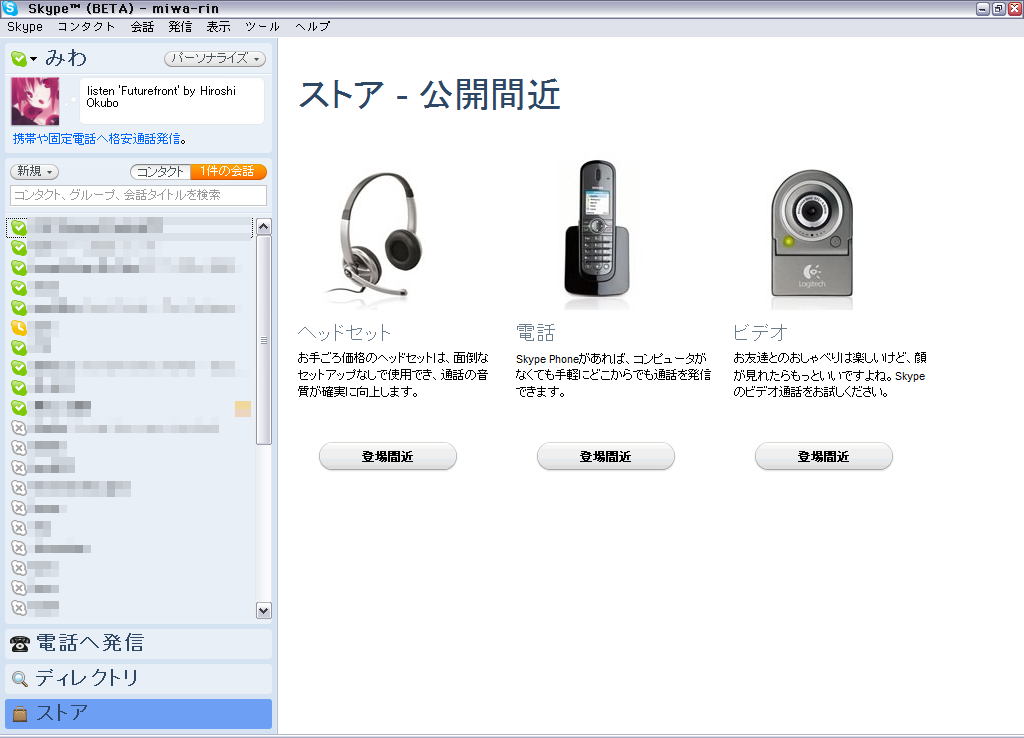The width and height of the screenshot is (1024, 738).
Task: Switch to the 1件の会話 tab
Action: click(x=228, y=172)
